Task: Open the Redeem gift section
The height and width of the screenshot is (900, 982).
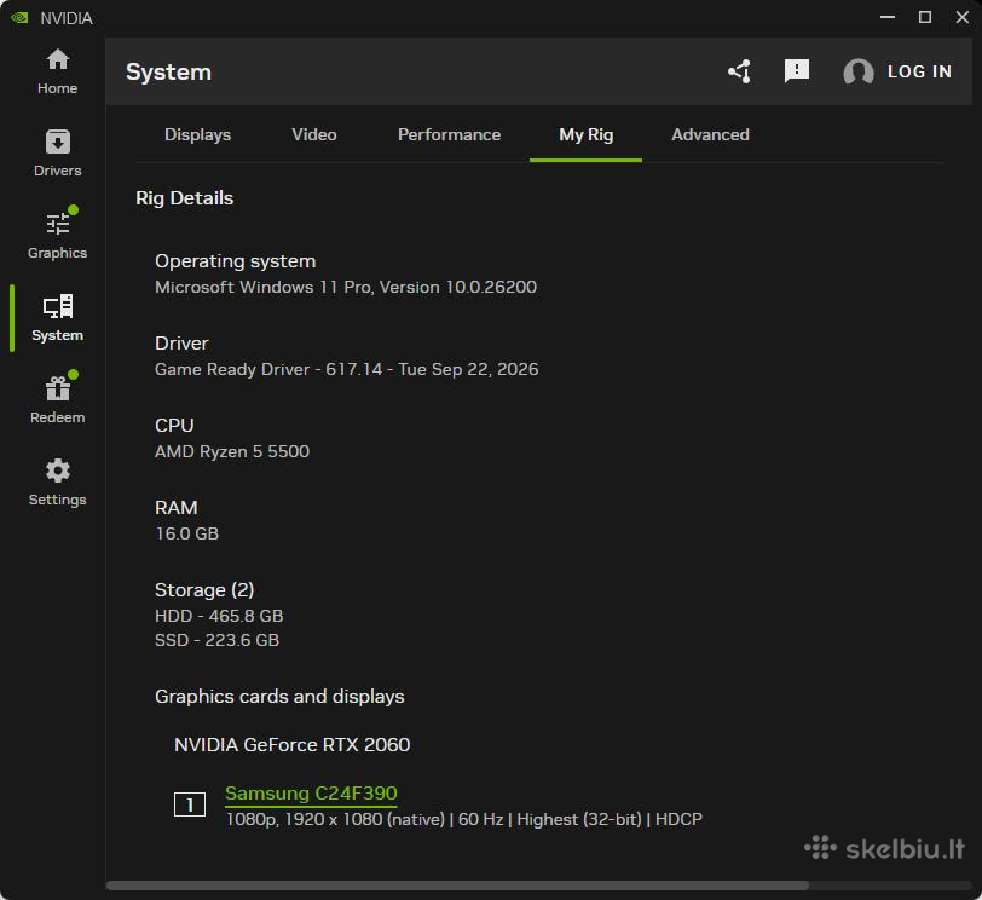Action: pyautogui.click(x=57, y=400)
